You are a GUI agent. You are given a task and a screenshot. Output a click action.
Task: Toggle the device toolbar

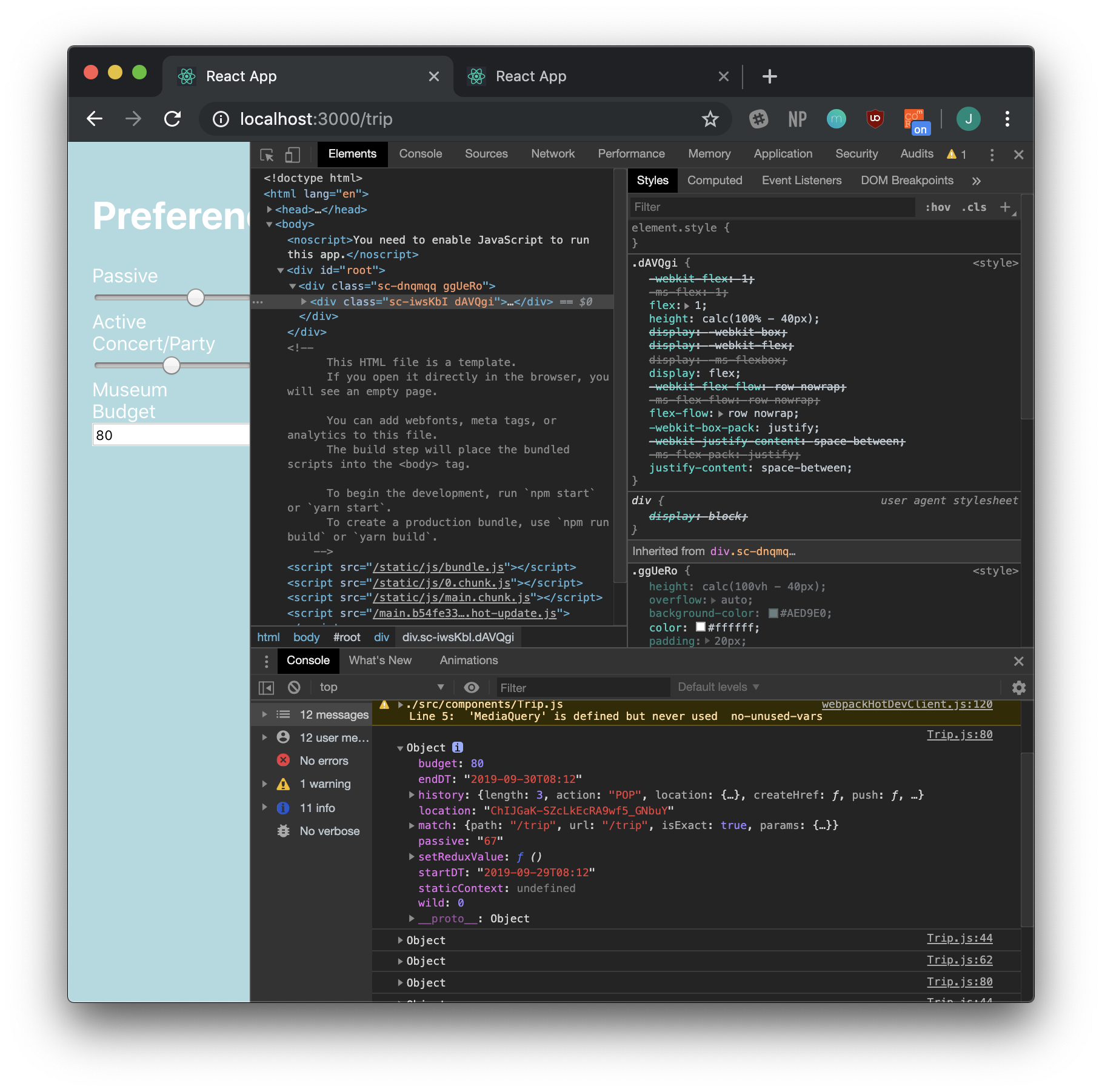(293, 155)
